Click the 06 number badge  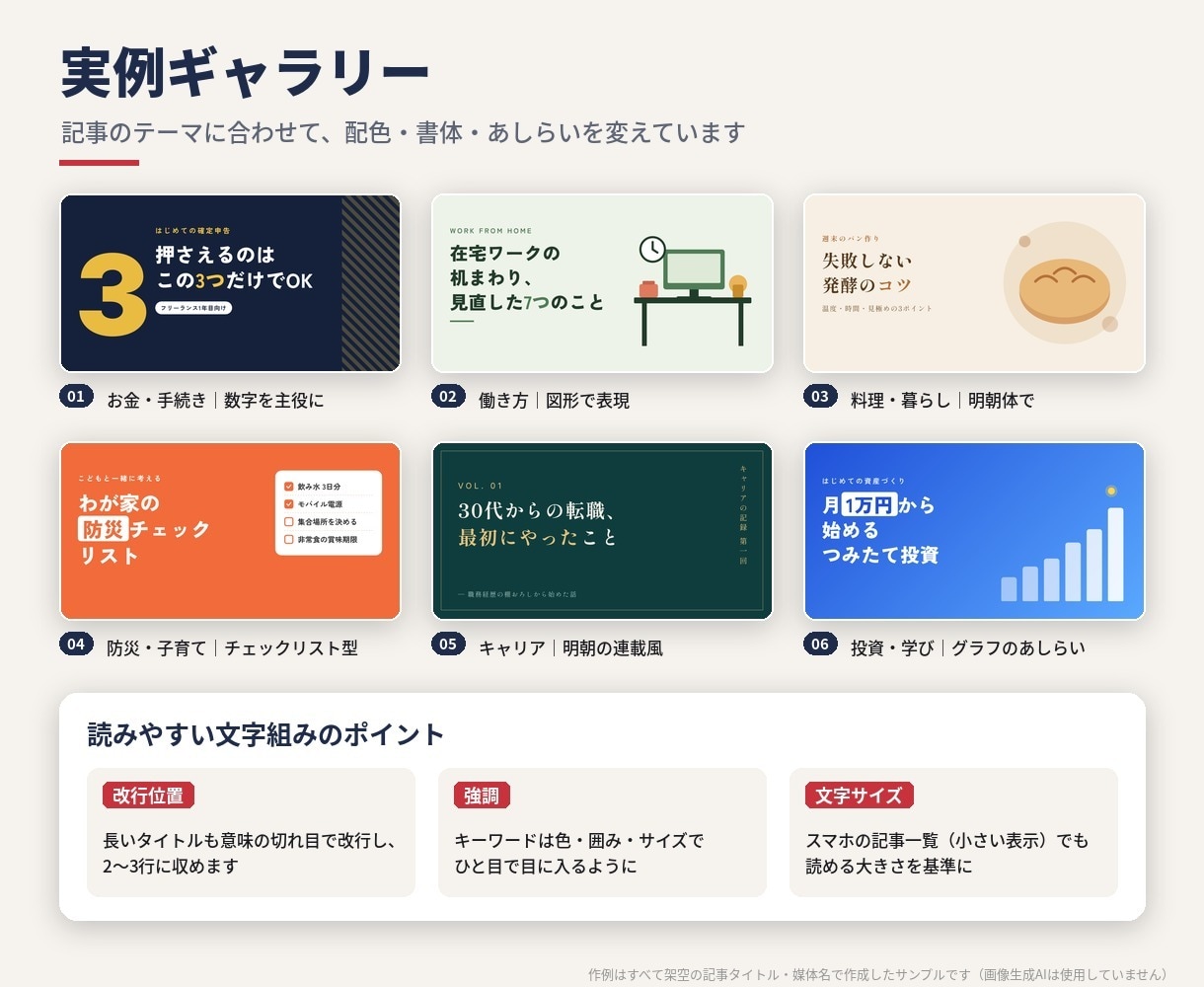click(x=820, y=645)
